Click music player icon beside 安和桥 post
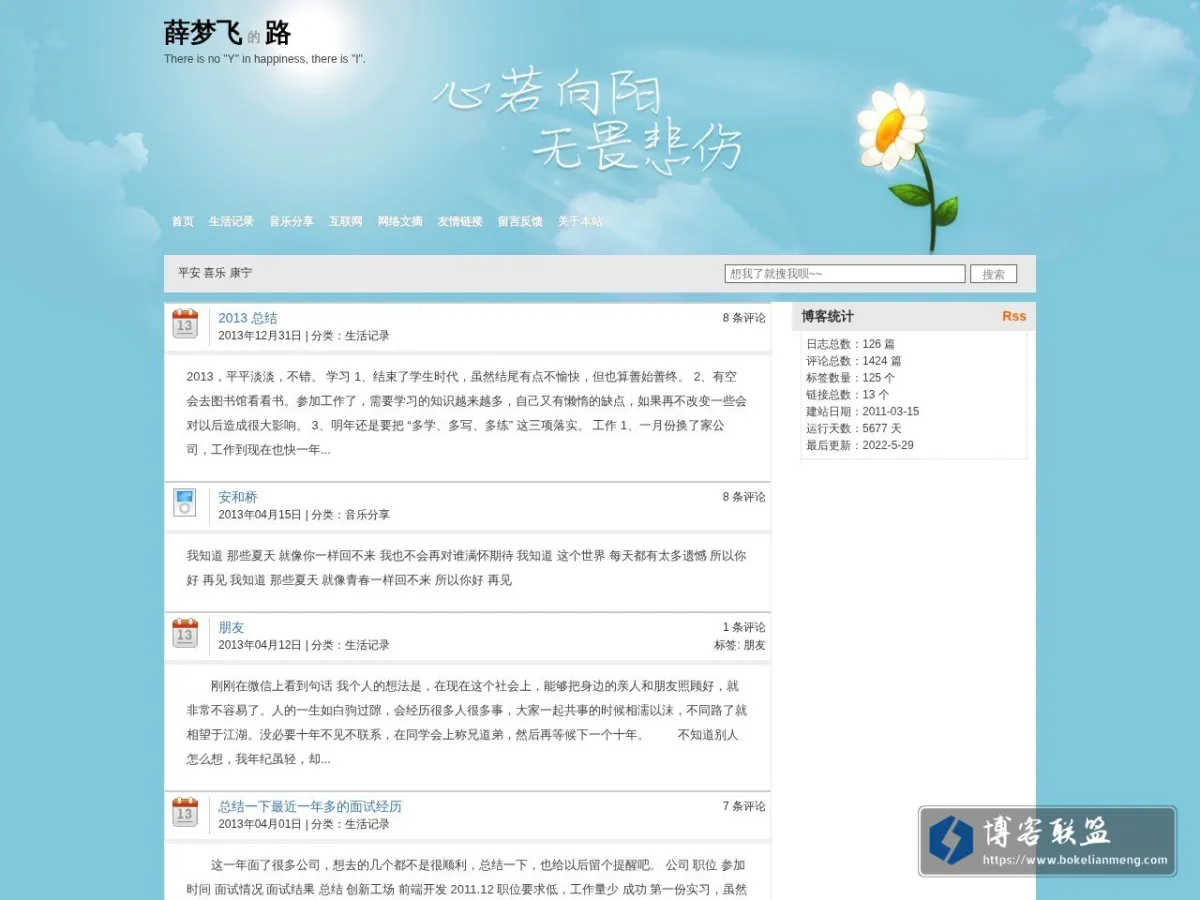 coord(185,502)
